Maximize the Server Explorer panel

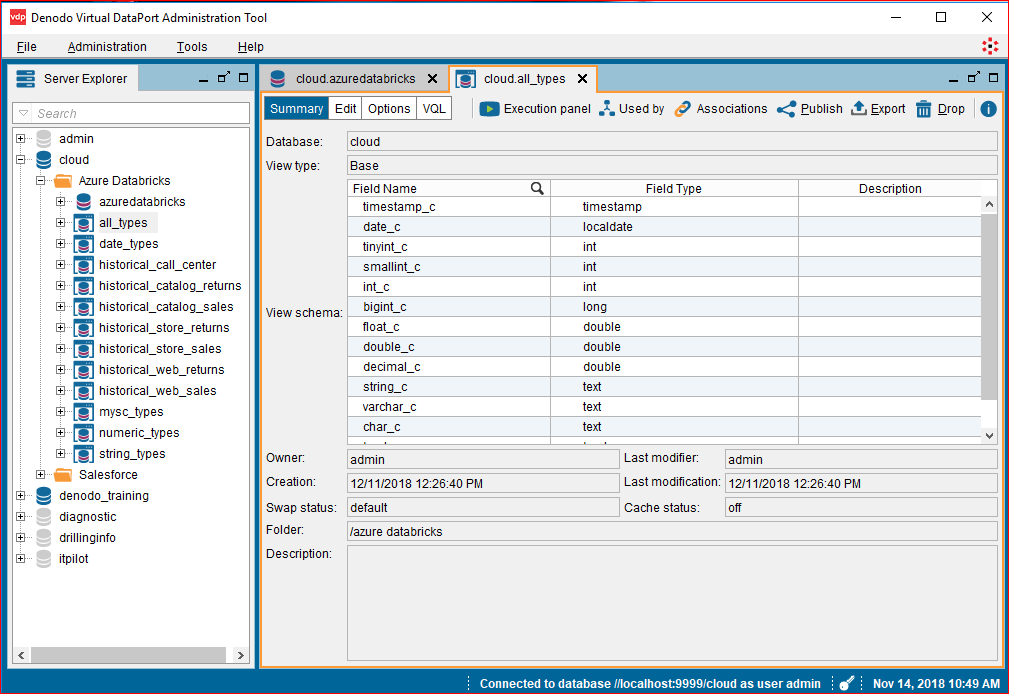point(243,78)
